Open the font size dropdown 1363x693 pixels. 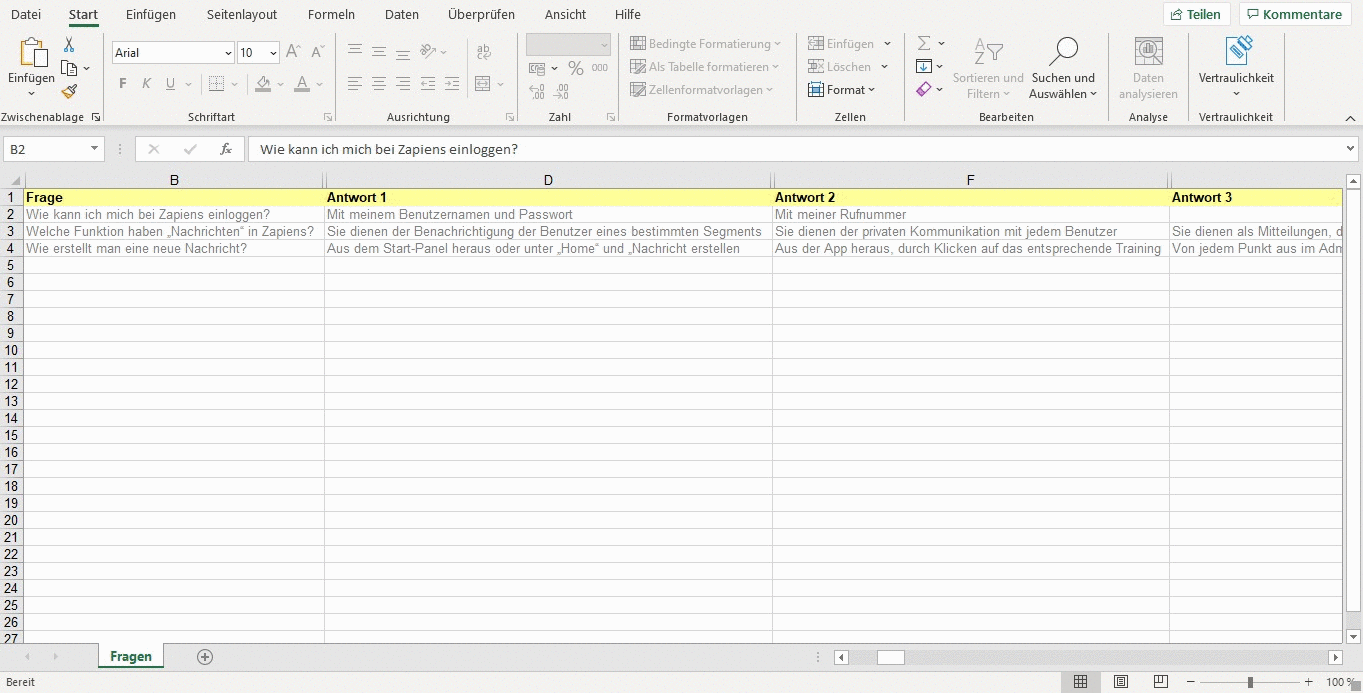point(273,53)
